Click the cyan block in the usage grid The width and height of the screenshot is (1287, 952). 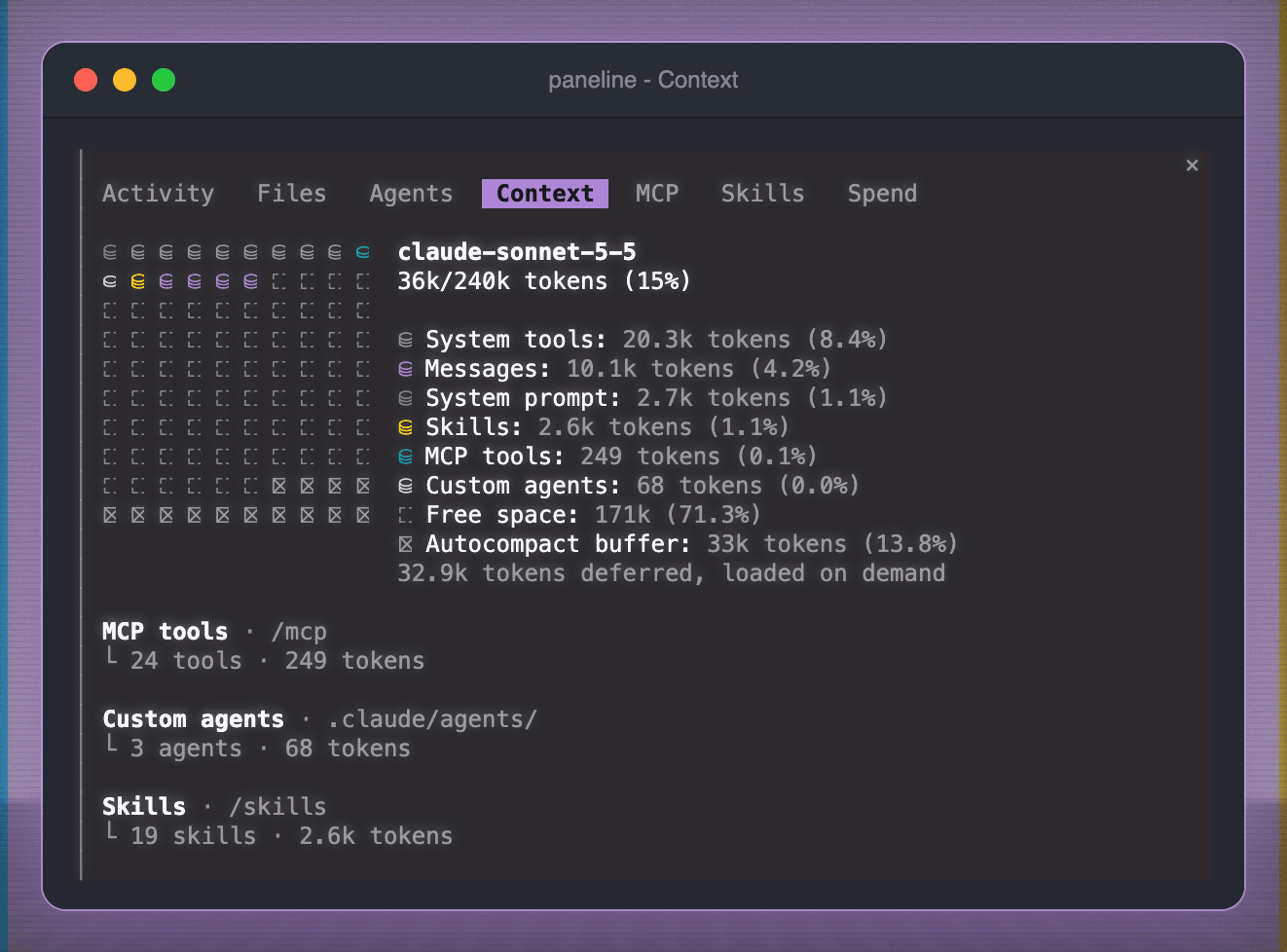click(x=363, y=252)
